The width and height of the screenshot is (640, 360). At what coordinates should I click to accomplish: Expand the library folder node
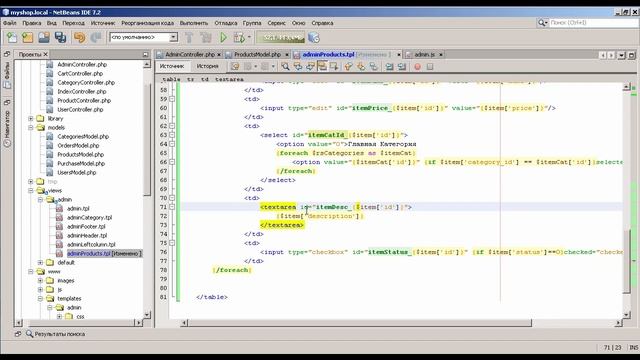click(x=31, y=118)
